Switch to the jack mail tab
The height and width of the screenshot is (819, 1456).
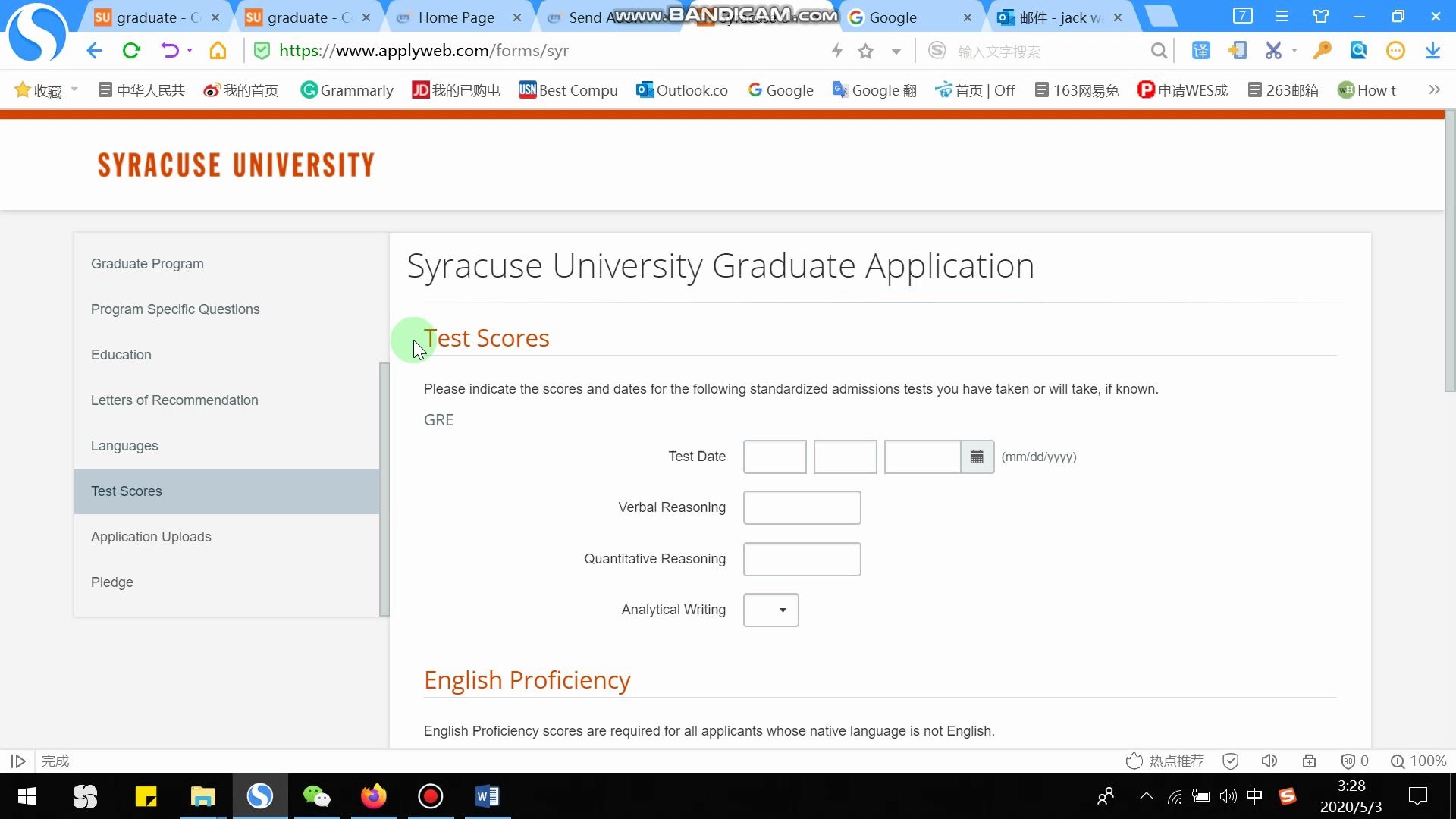point(1060,17)
